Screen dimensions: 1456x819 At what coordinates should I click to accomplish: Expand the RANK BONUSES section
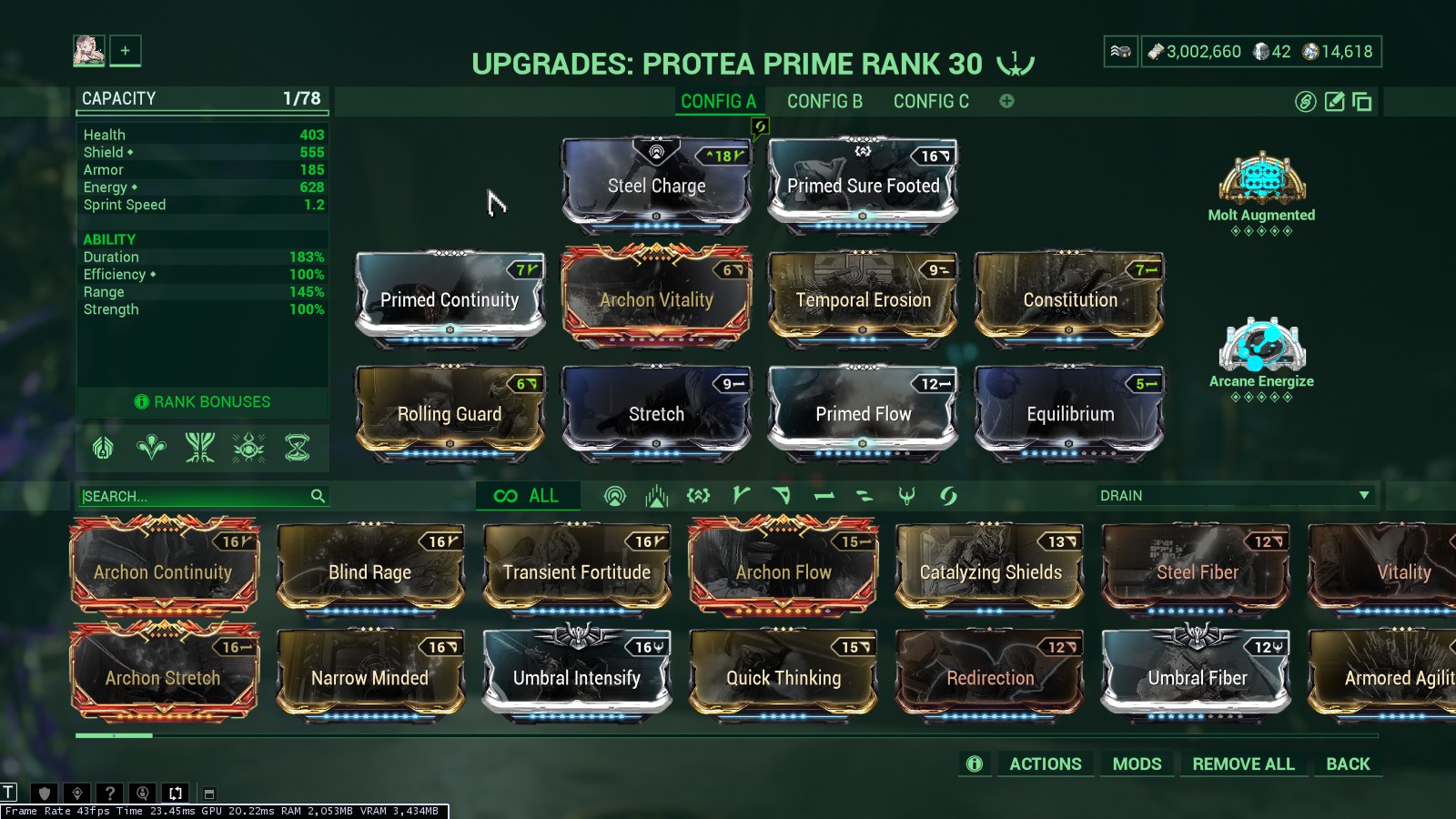[x=203, y=402]
